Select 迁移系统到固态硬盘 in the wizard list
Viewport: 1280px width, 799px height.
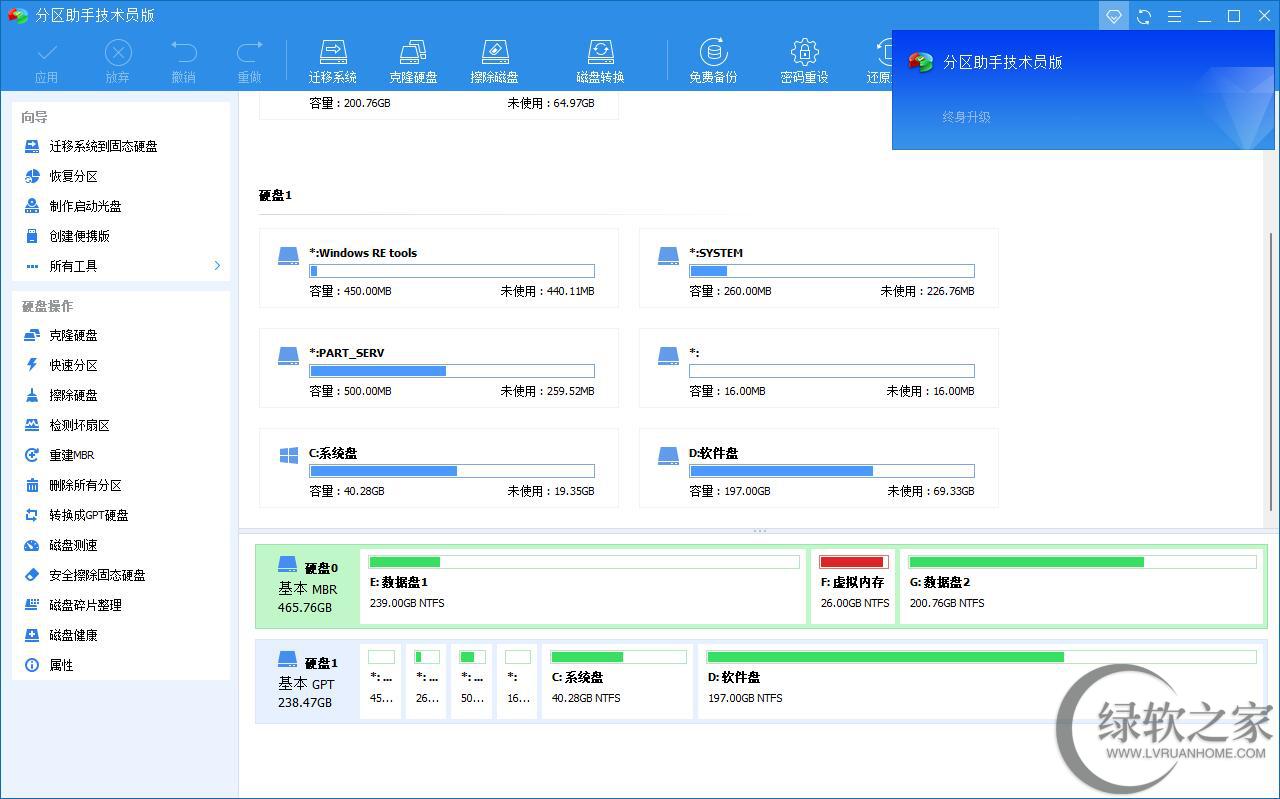(103, 146)
